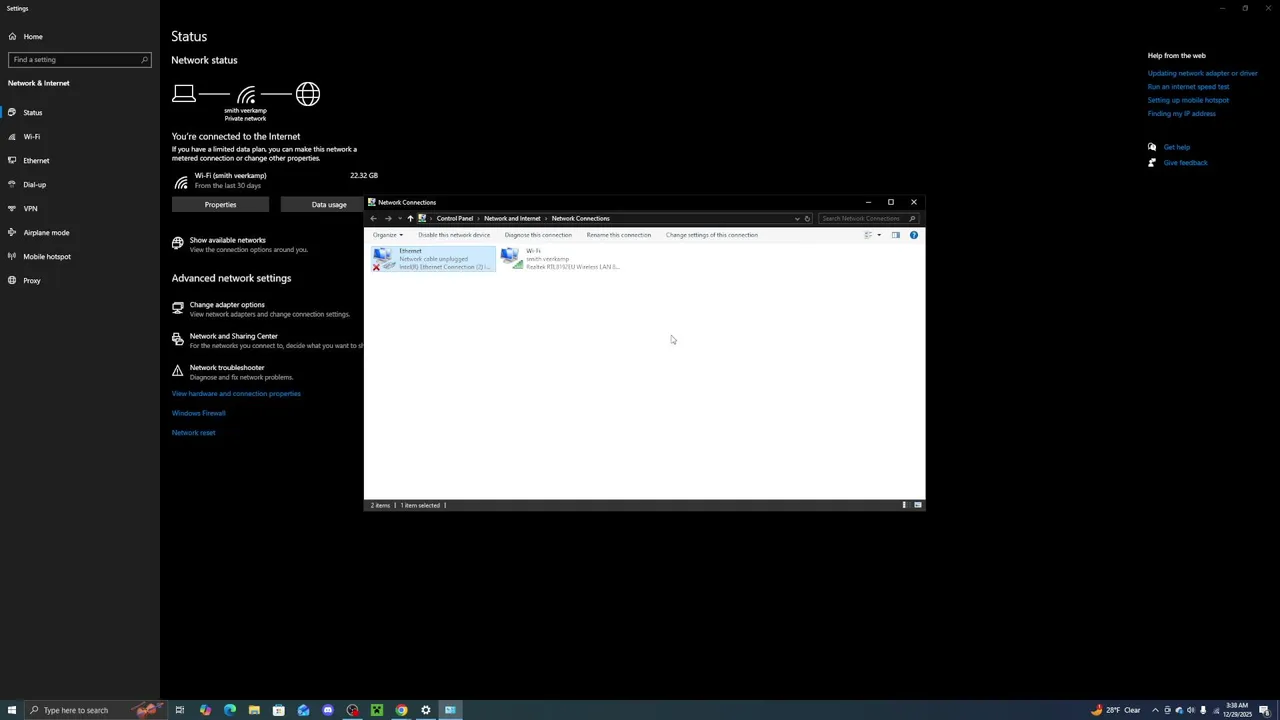
Task: Open the Network reset link
Action: (194, 432)
